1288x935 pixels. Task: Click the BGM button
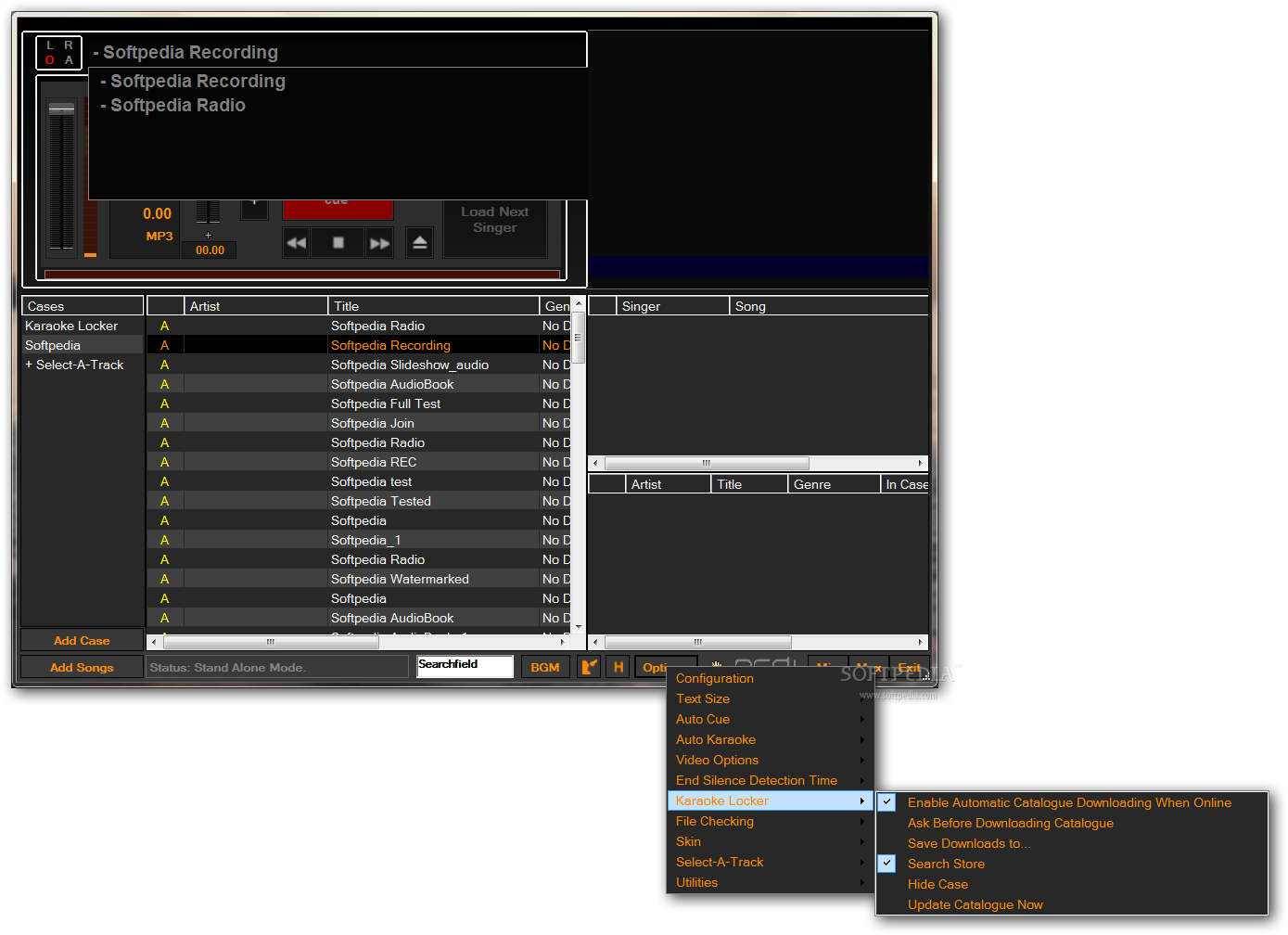click(545, 667)
